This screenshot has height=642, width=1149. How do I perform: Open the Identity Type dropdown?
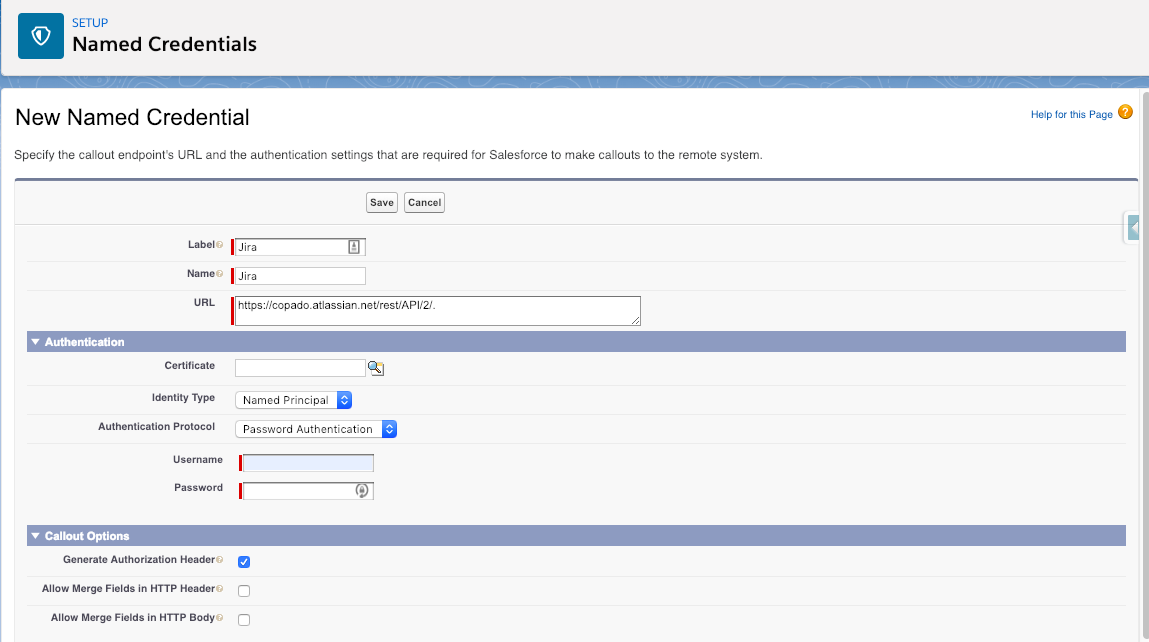coord(293,400)
